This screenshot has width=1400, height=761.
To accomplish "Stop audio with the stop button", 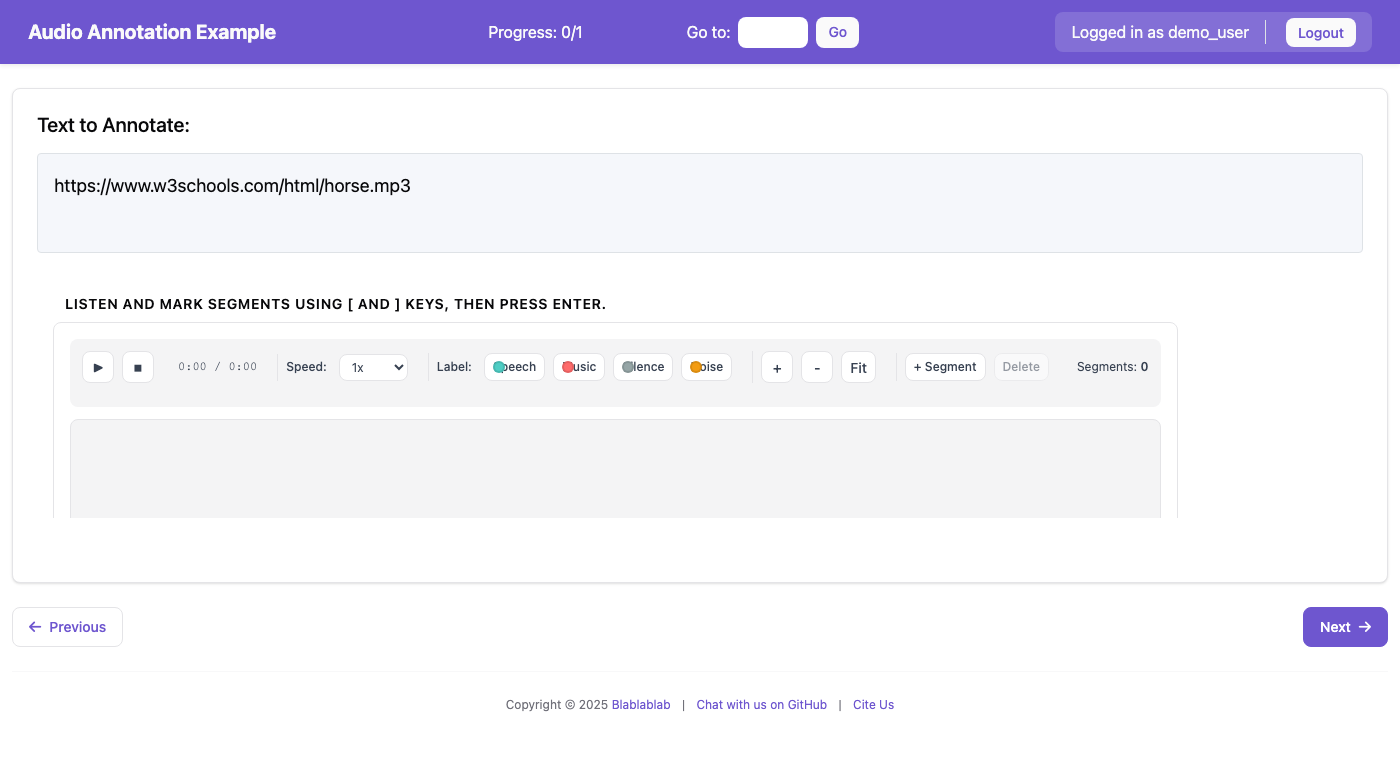I will (138, 367).
